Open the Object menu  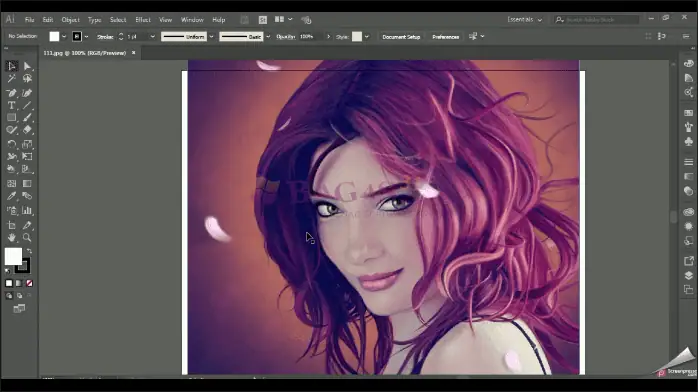coord(70,20)
